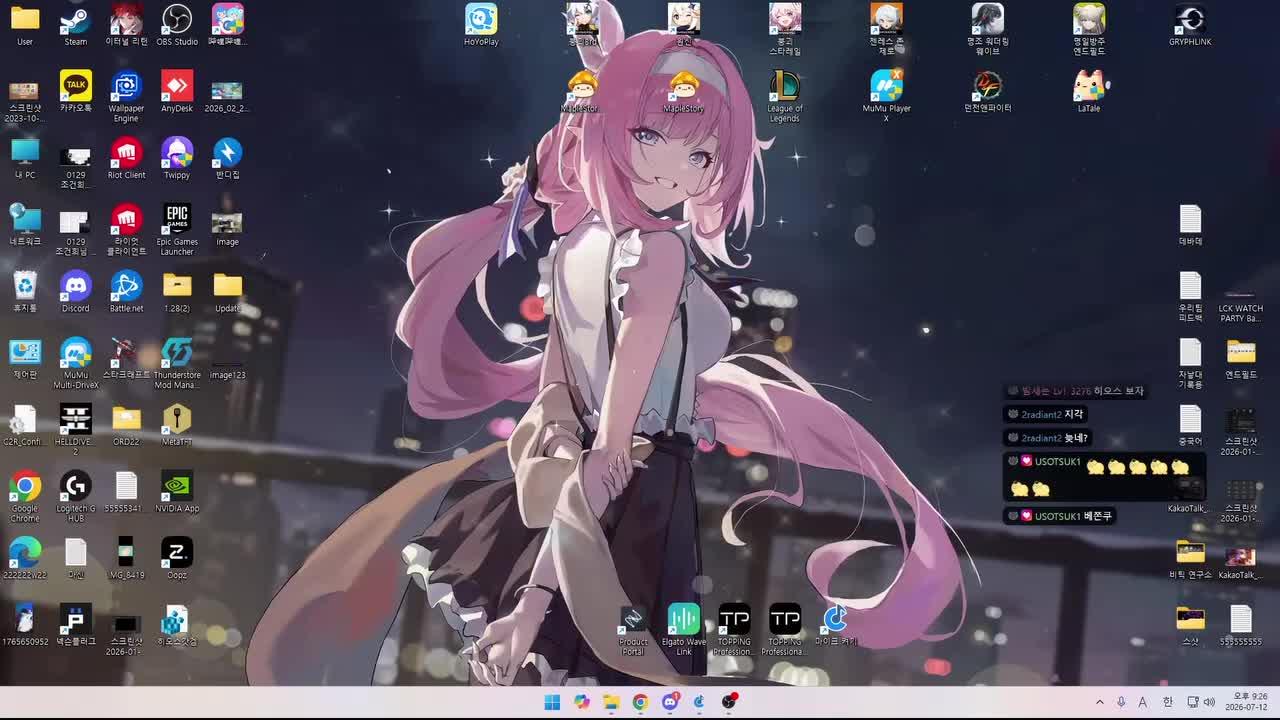The image size is (1280, 720).
Task: Click the Battle.net desktop icon
Action: 126,292
